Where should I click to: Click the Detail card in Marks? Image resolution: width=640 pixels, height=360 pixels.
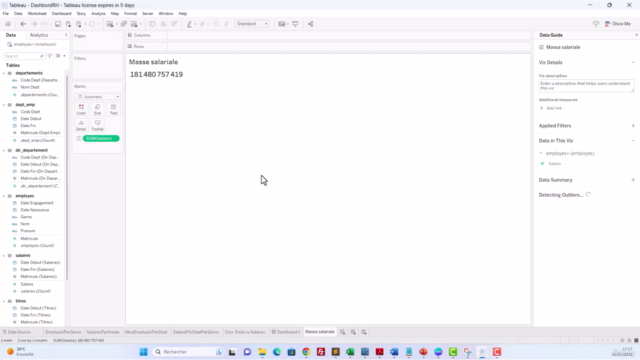tap(81, 125)
